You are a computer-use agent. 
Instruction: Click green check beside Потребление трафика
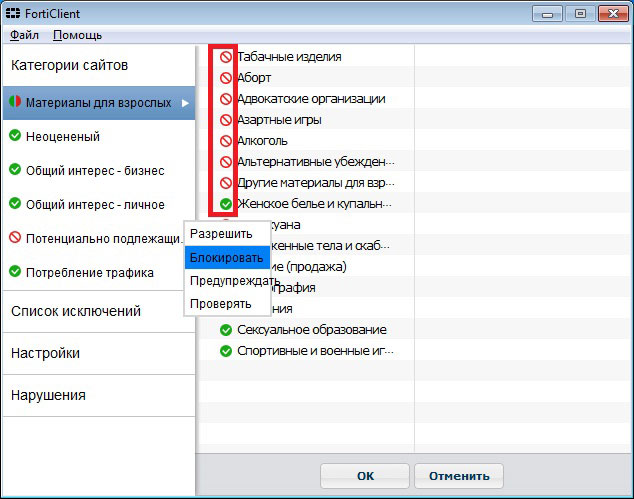point(15,271)
